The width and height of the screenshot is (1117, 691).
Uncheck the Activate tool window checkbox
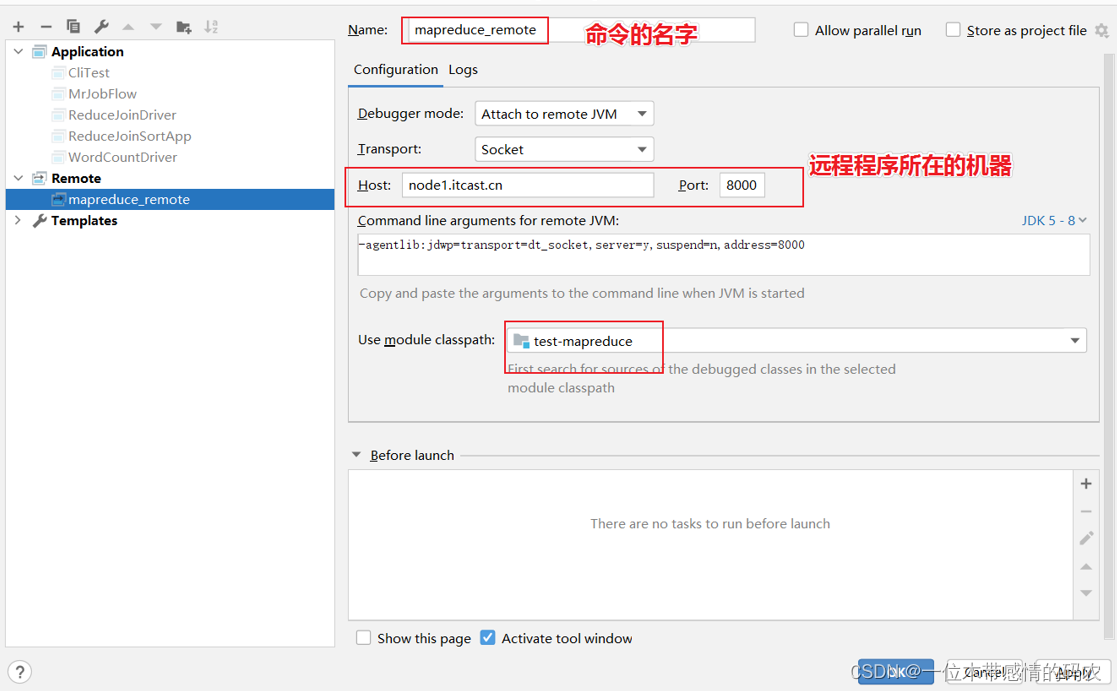click(488, 638)
